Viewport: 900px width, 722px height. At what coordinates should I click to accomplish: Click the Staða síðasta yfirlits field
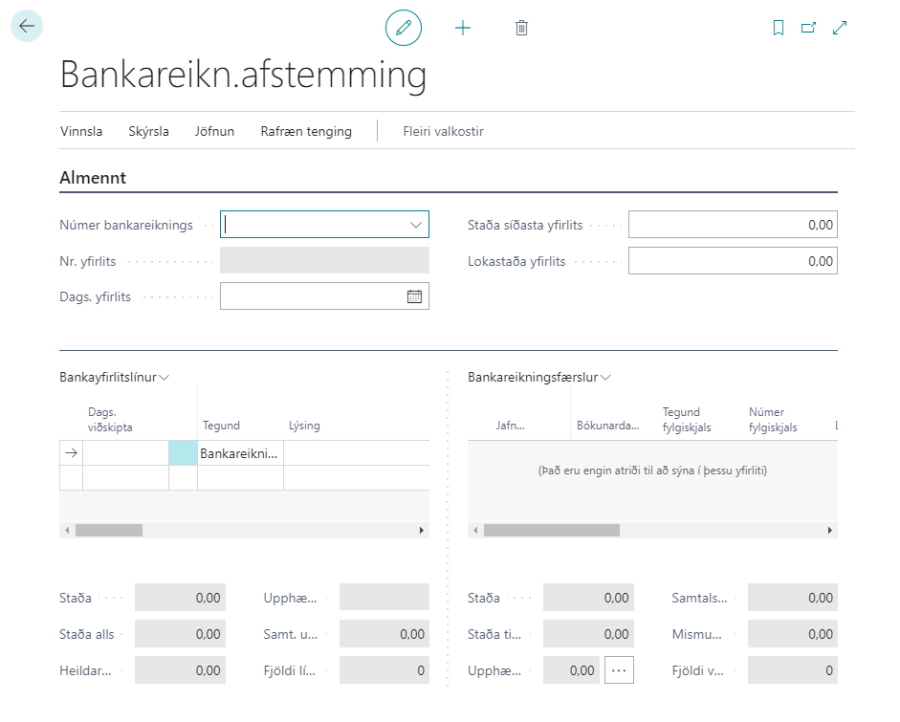[732, 225]
